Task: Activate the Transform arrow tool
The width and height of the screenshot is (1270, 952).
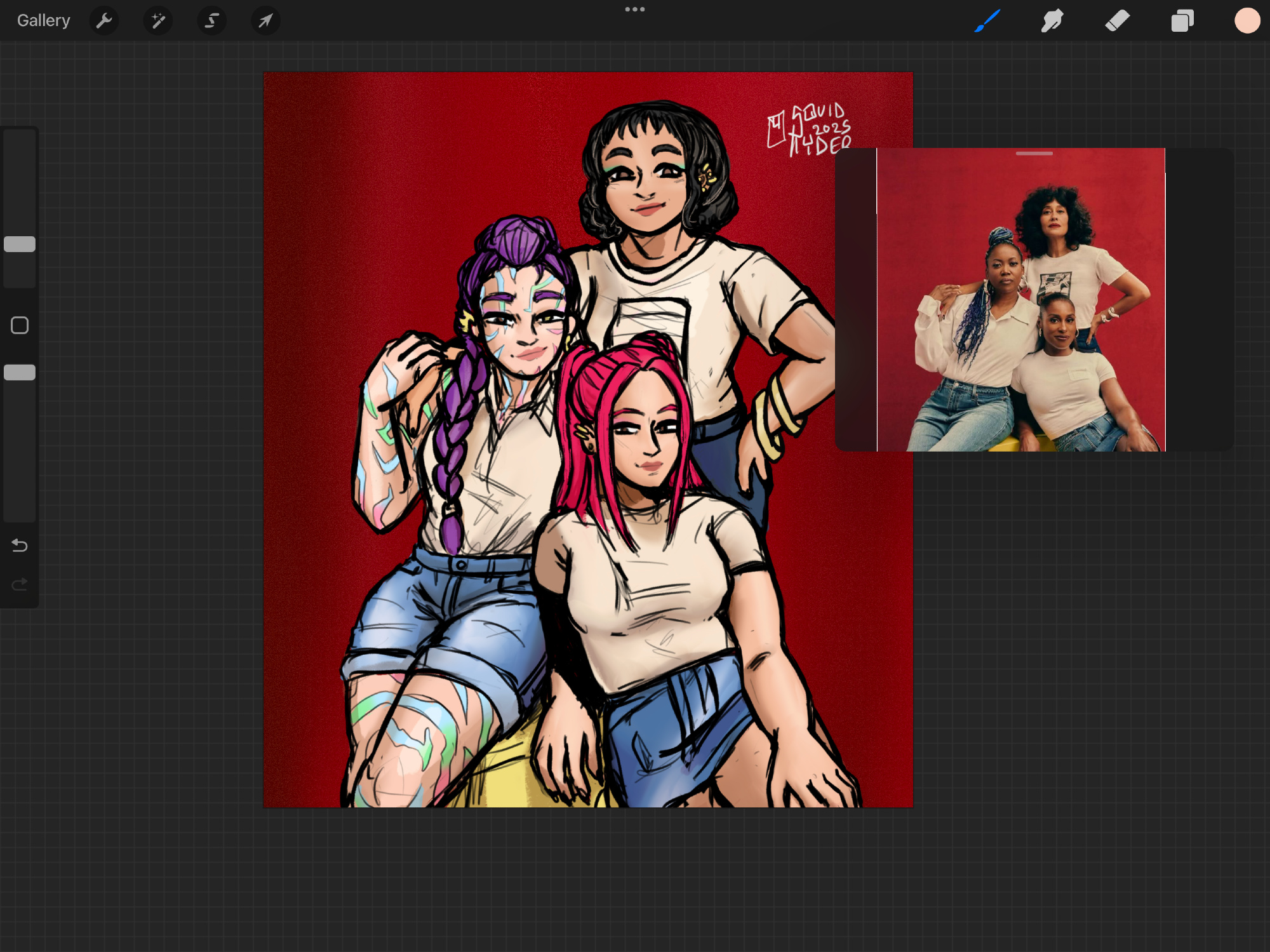Action: [x=265, y=21]
